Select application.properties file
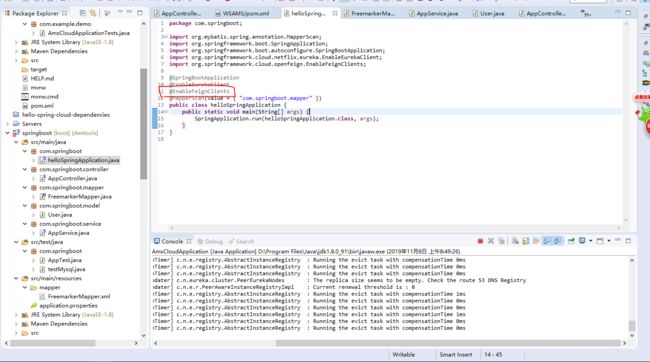 click(68, 306)
